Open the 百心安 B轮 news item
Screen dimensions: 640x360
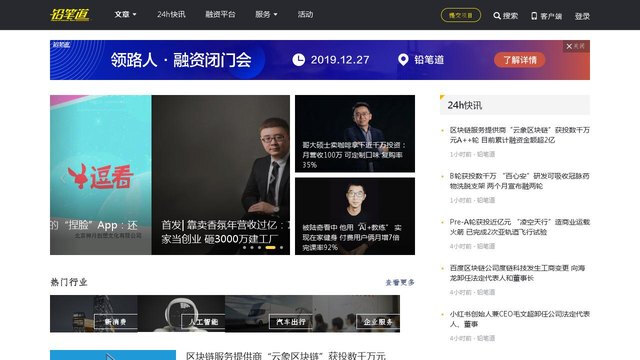(519, 181)
